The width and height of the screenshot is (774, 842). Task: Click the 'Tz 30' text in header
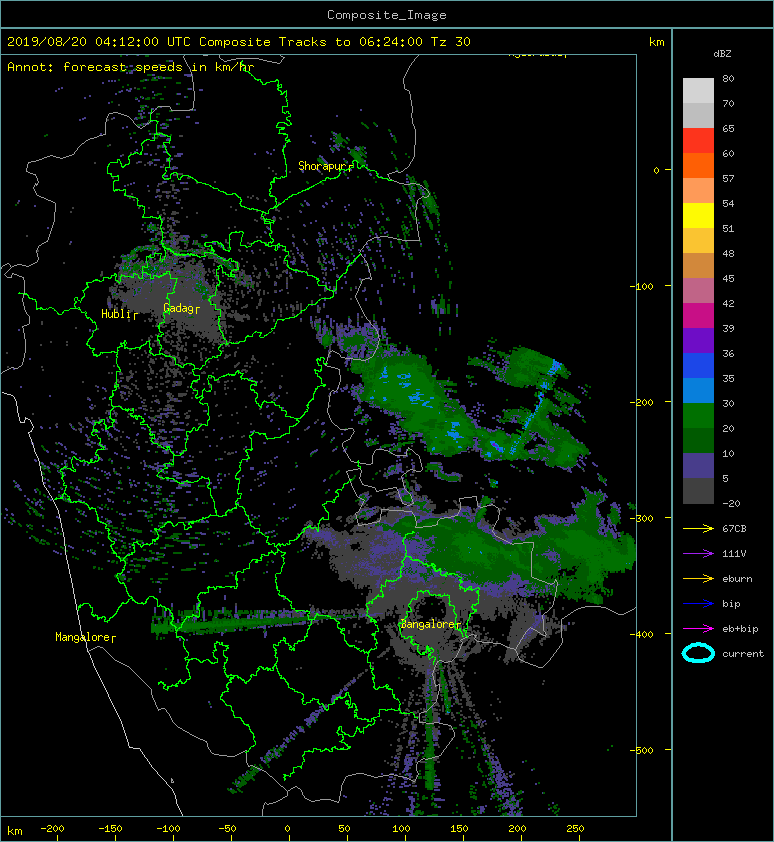point(451,42)
